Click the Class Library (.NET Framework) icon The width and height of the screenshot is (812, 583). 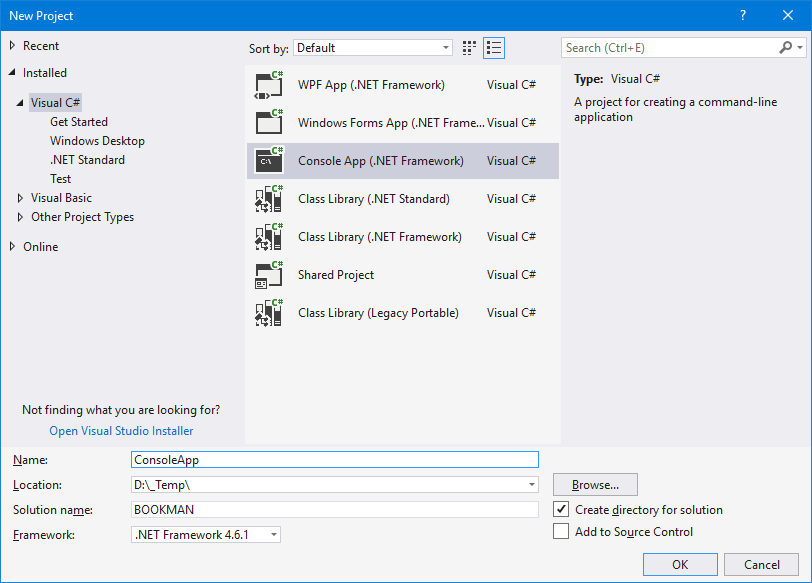[269, 237]
